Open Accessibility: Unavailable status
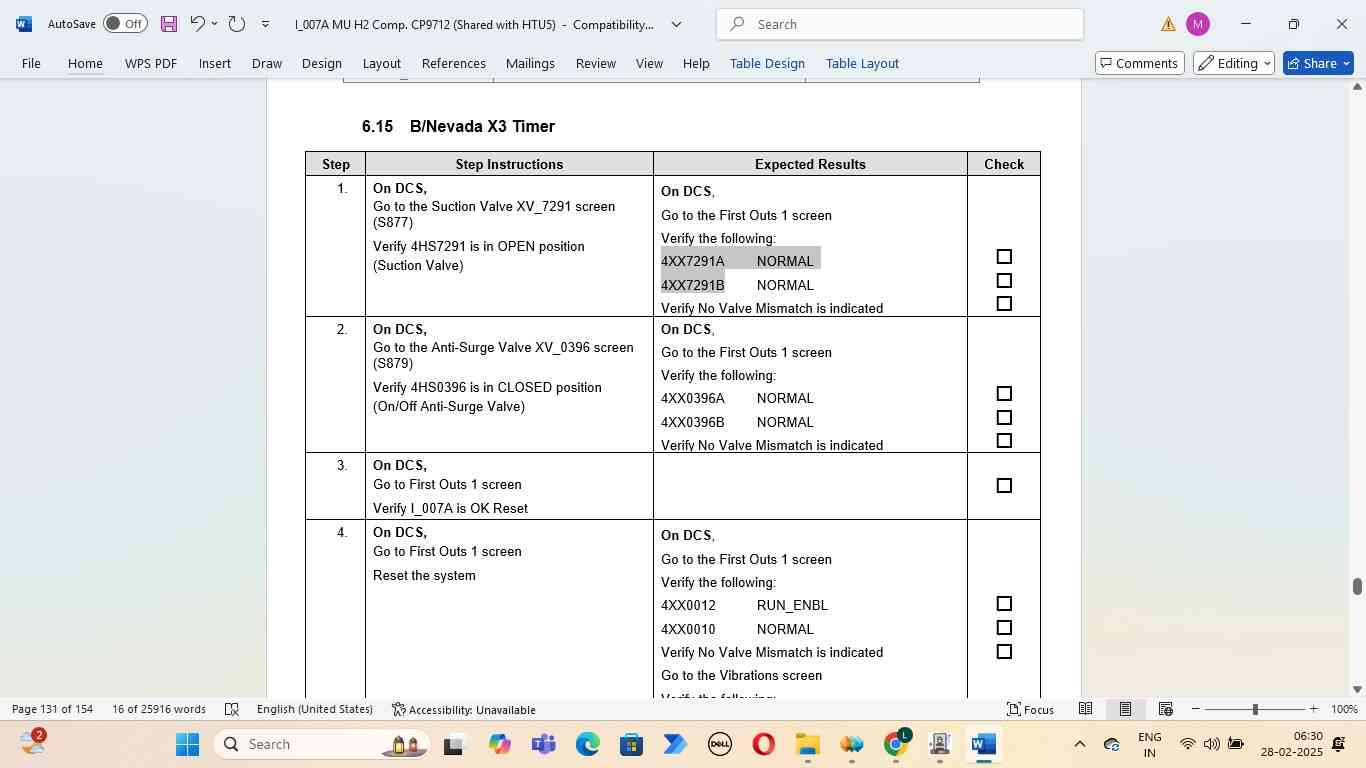 [x=463, y=709]
